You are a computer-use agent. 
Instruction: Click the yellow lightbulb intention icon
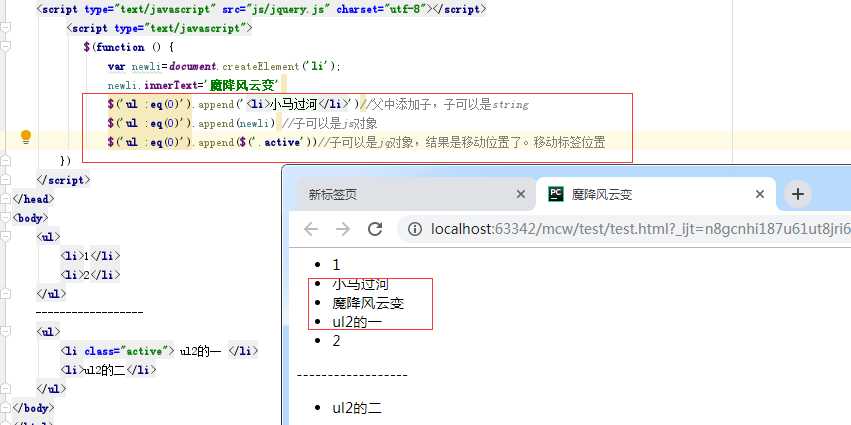click(x=26, y=137)
